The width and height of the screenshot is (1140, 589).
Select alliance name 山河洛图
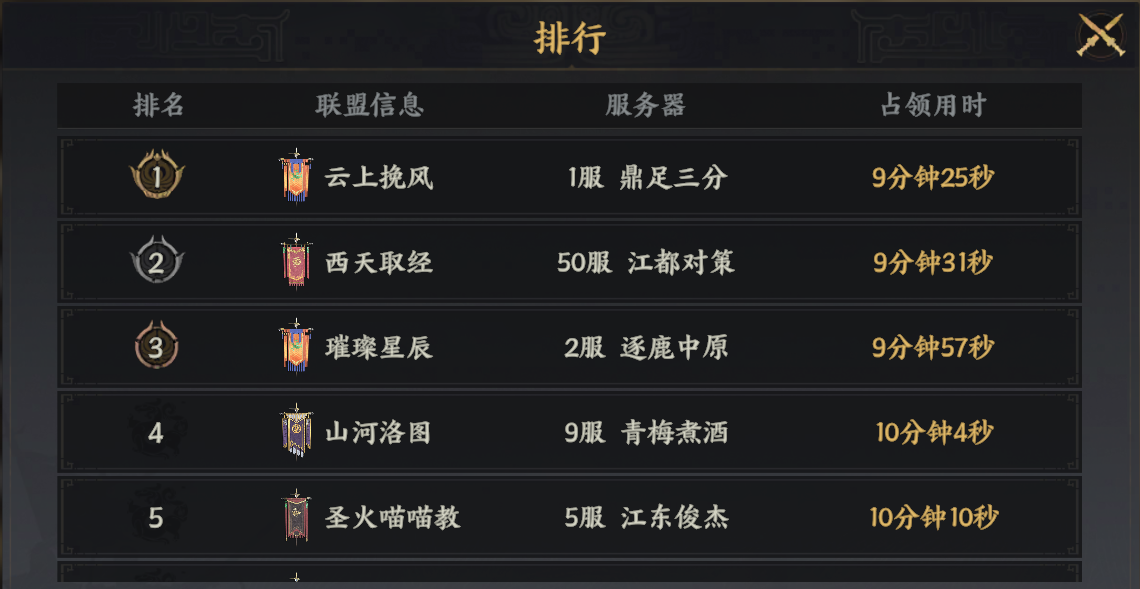pyautogui.click(x=379, y=432)
